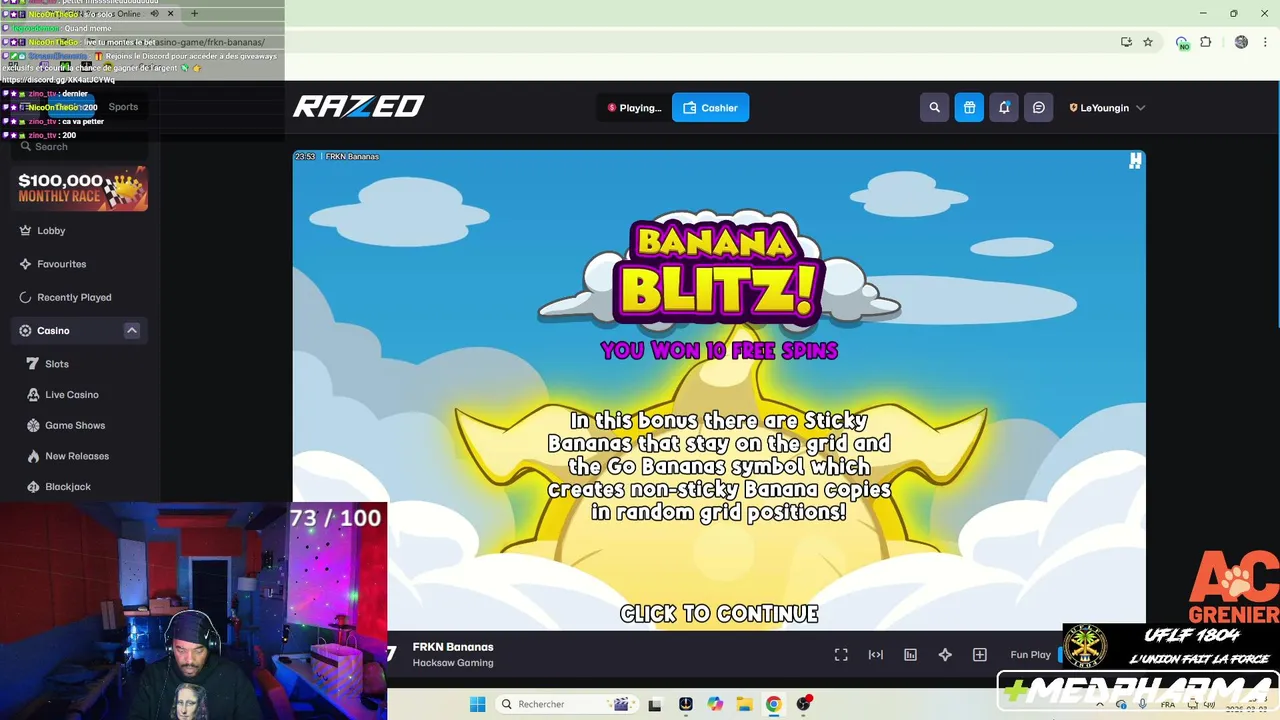
Task: Toggle fullscreen mode for the game
Action: pos(841,655)
